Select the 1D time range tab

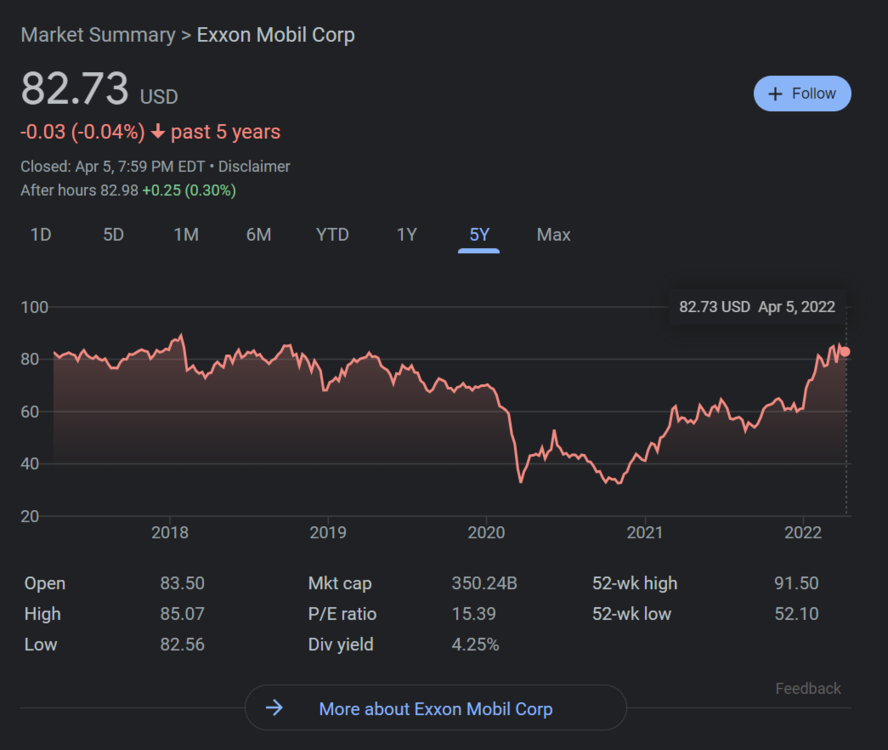pos(41,235)
